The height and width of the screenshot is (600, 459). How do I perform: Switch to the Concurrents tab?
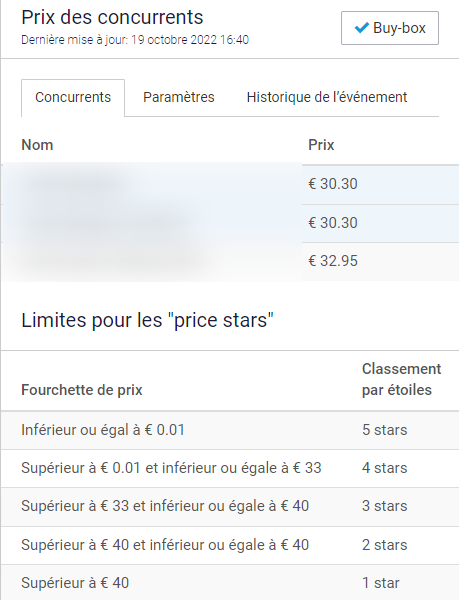click(x=73, y=97)
